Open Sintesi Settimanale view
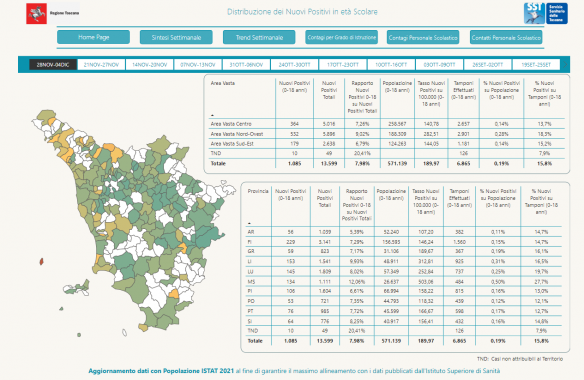The image size is (584, 380). click(x=176, y=37)
